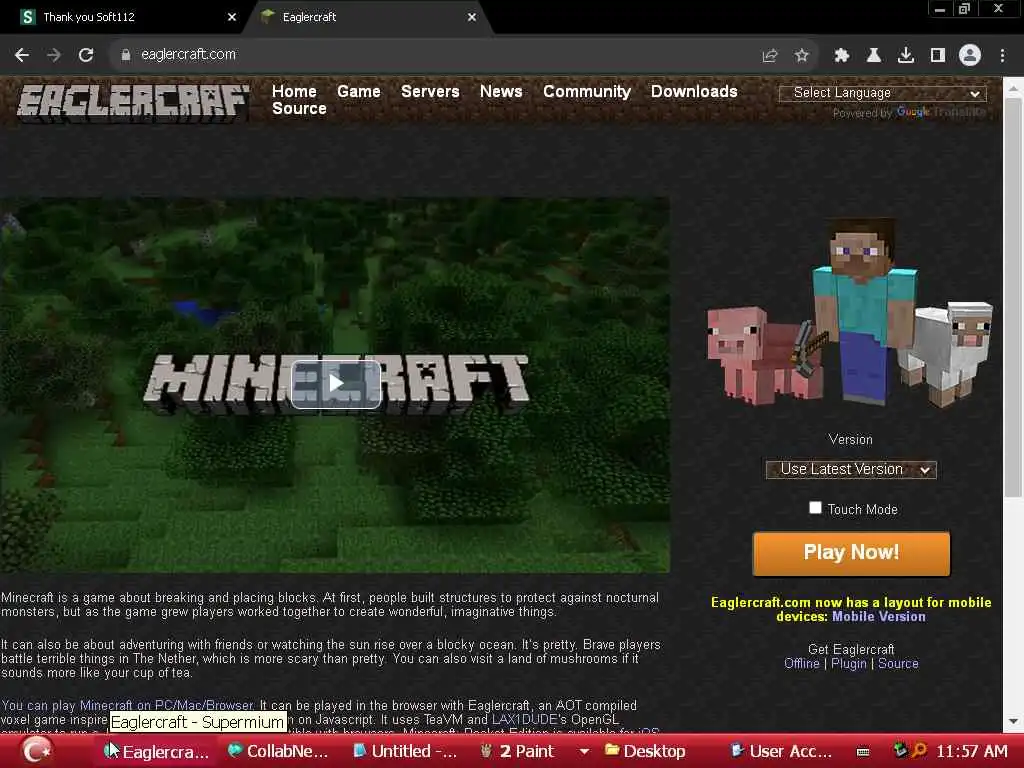
Task: Open the Community nav link
Action: pos(586,91)
